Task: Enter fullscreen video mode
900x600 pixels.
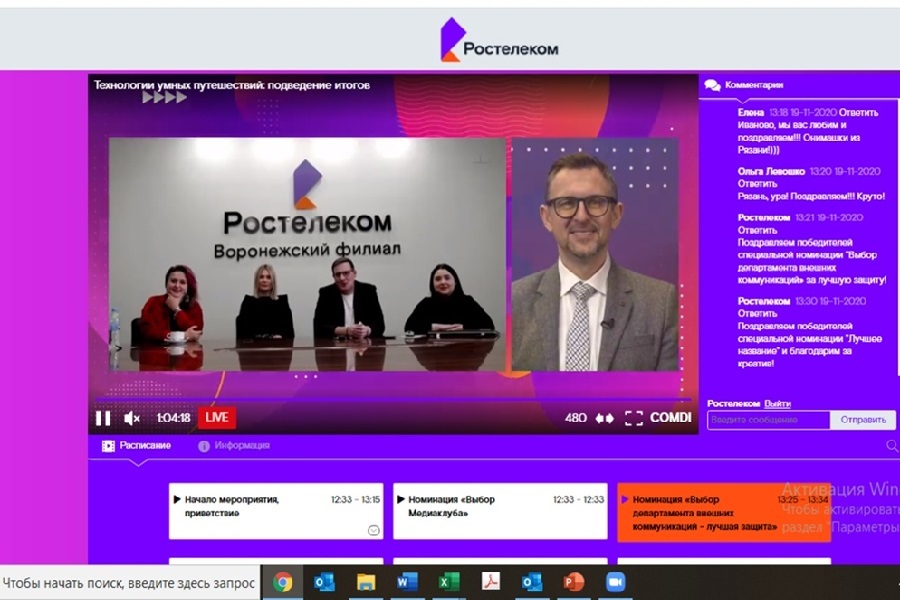Action: [634, 418]
